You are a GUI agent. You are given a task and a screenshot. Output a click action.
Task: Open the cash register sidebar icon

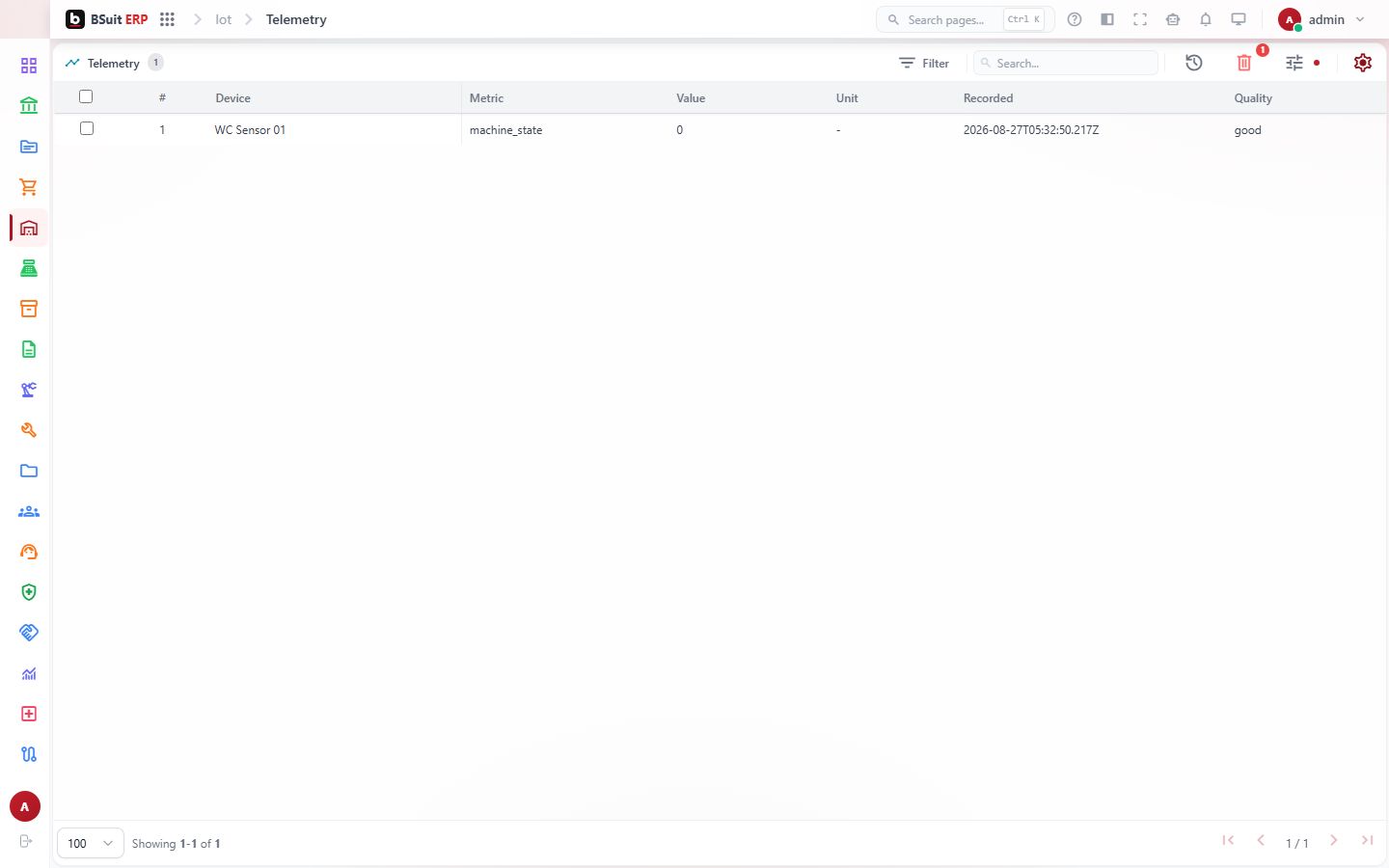click(x=29, y=268)
